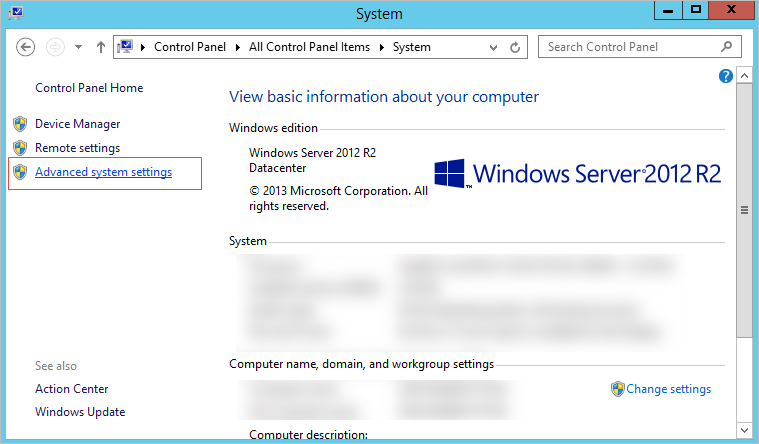The image size is (759, 444).
Task: Click the Up arrow to parent folder
Action: point(100,47)
